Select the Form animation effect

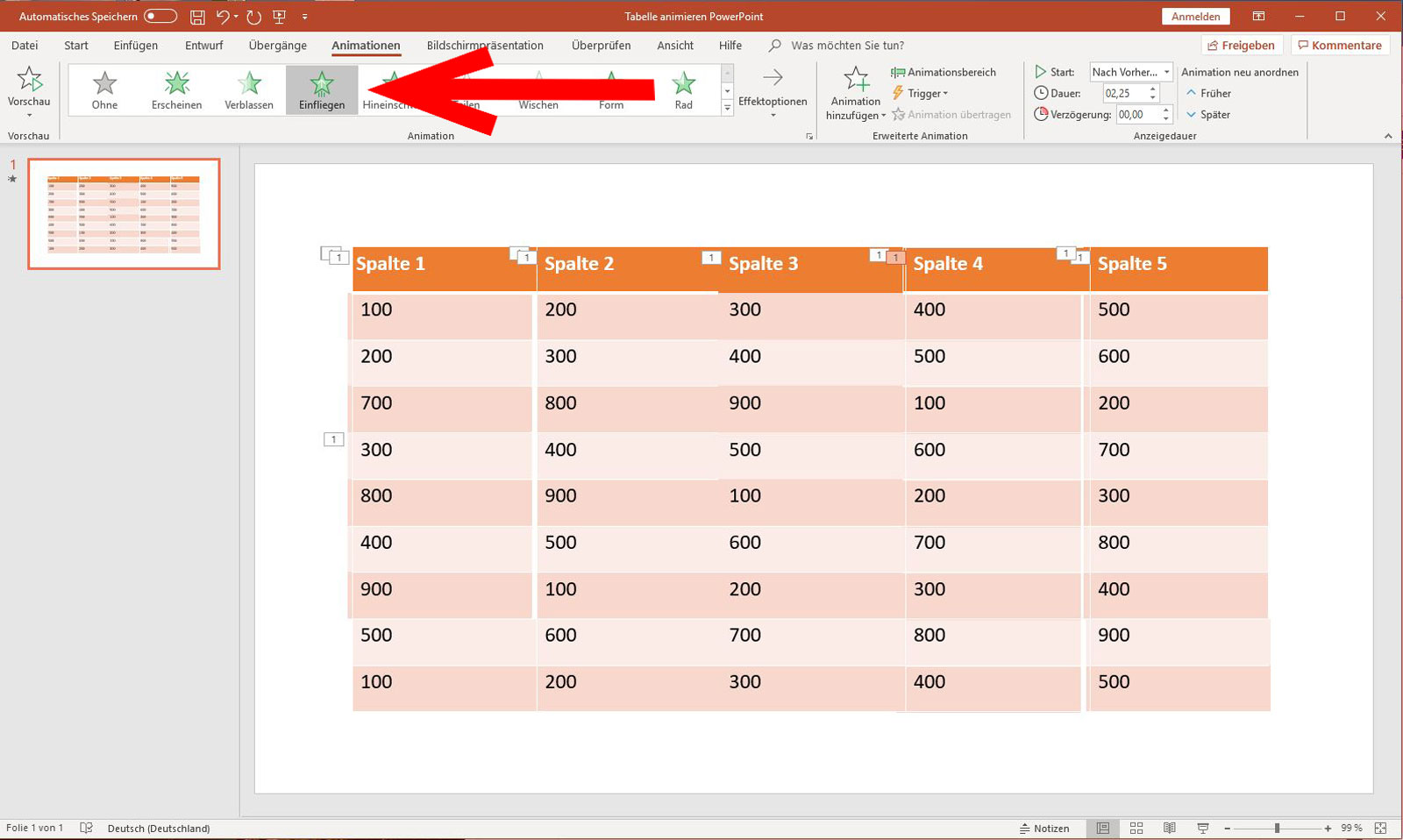pyautogui.click(x=610, y=88)
